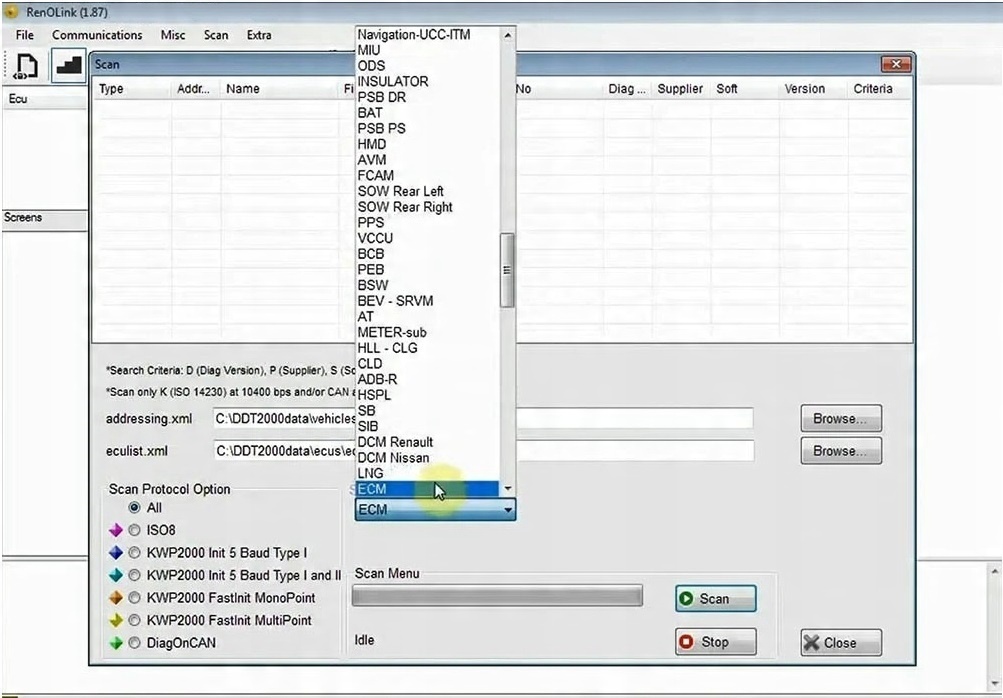Click the eculist.xml path field
The width and height of the screenshot is (1003, 698).
(x=483, y=451)
